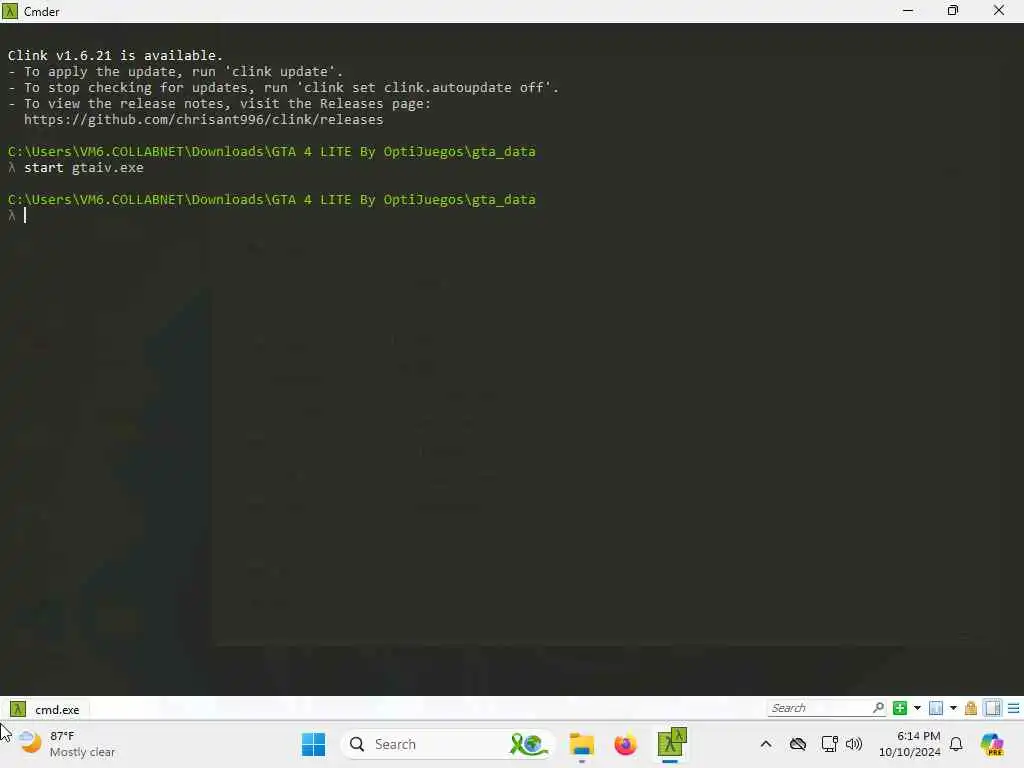Open the clock showing 6:14 PM
1024x768 pixels.
910,744
